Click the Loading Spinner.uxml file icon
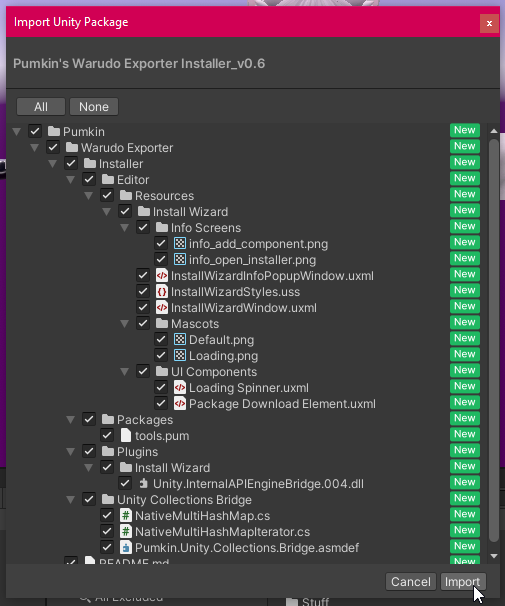This screenshot has height=606, width=505. point(180,388)
